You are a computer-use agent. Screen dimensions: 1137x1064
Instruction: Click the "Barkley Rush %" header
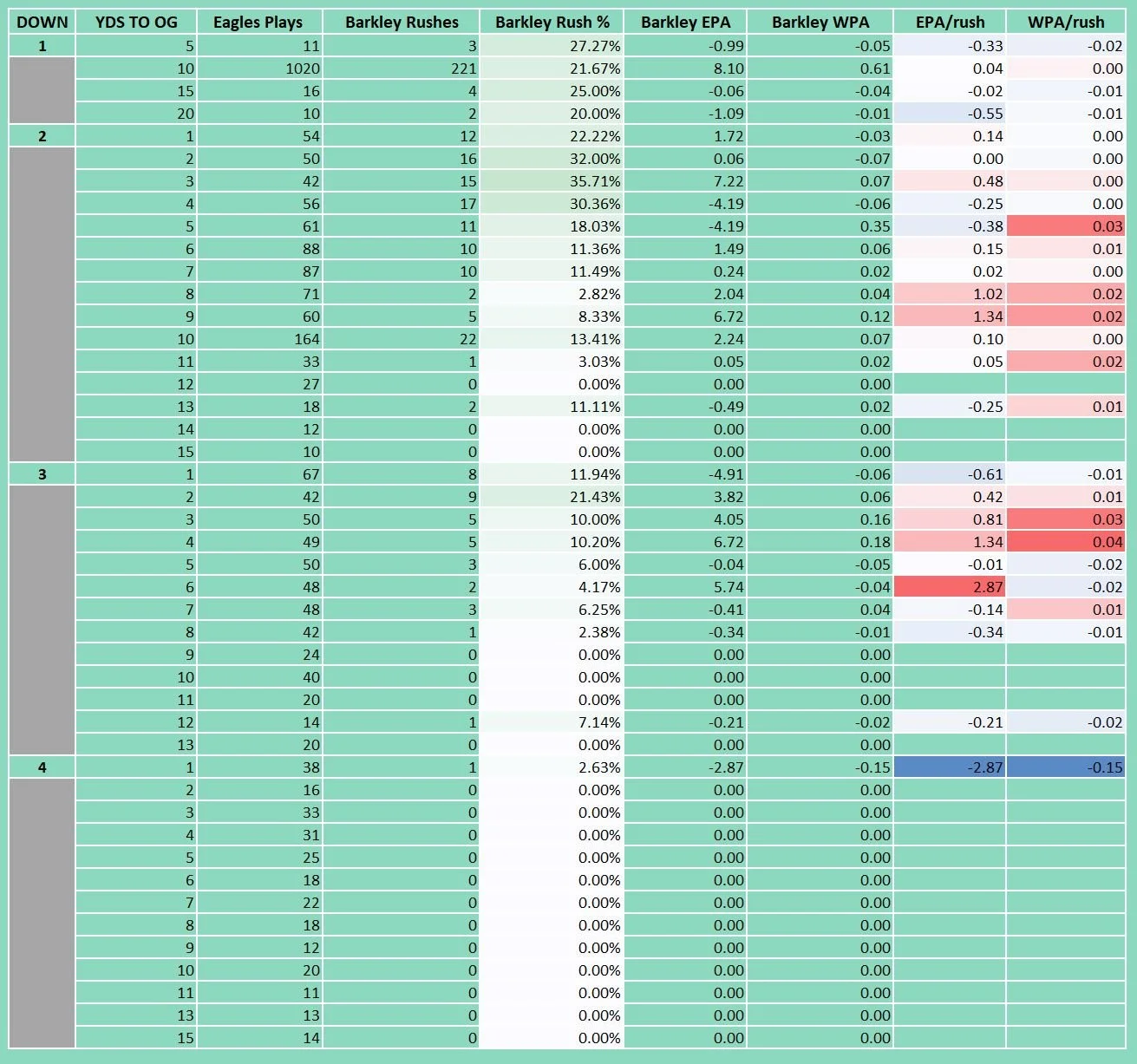(x=552, y=22)
